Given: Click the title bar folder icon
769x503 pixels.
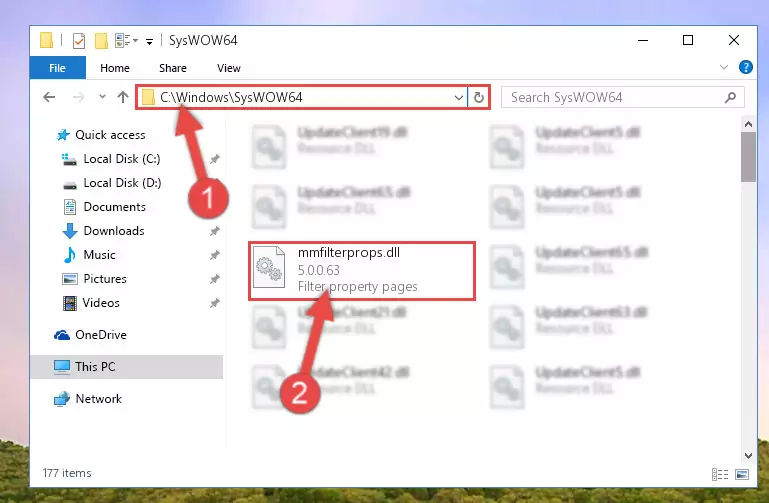Looking at the screenshot, I should pos(46,41).
